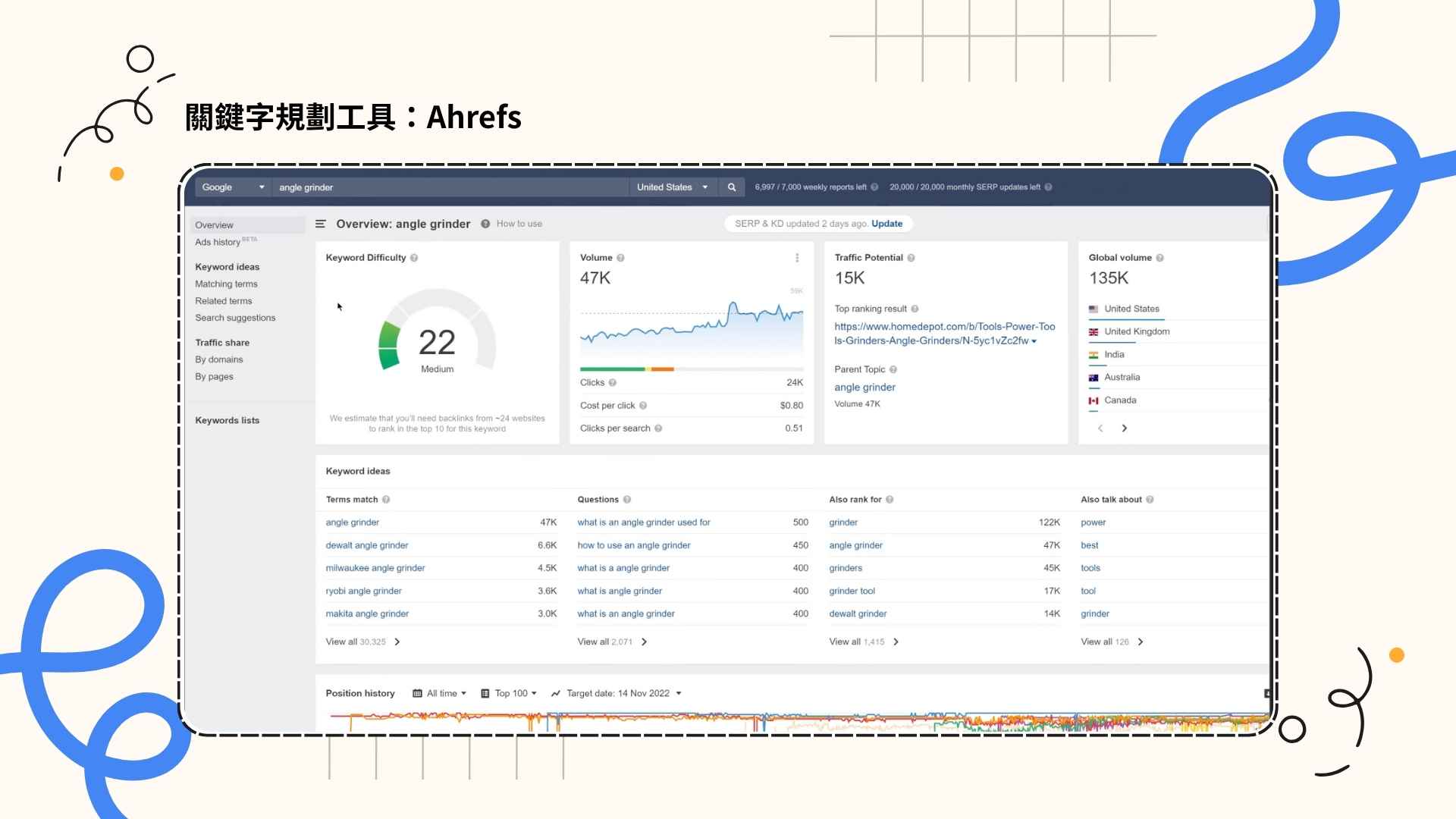This screenshot has height=819, width=1456.
Task: View all 1,415 also rank for keywords
Action: [864, 642]
